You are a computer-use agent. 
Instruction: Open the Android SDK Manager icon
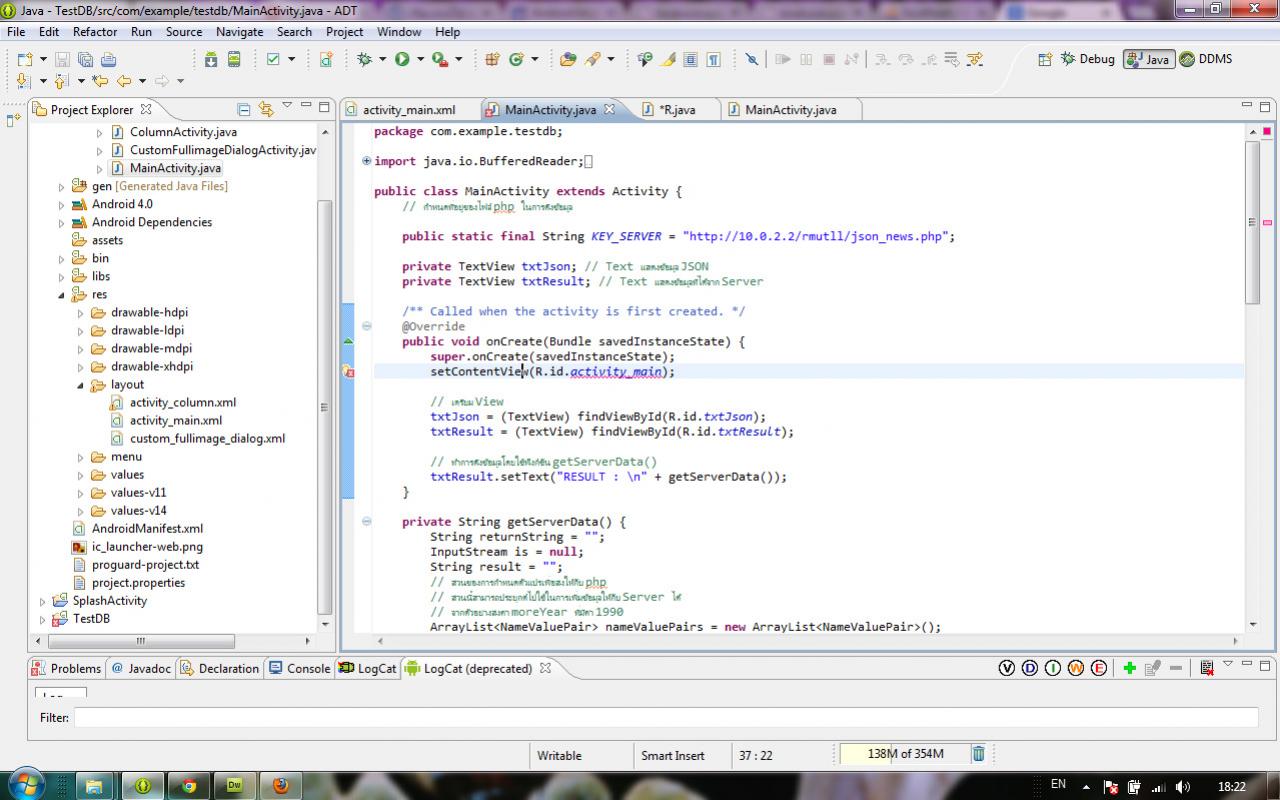pos(211,59)
